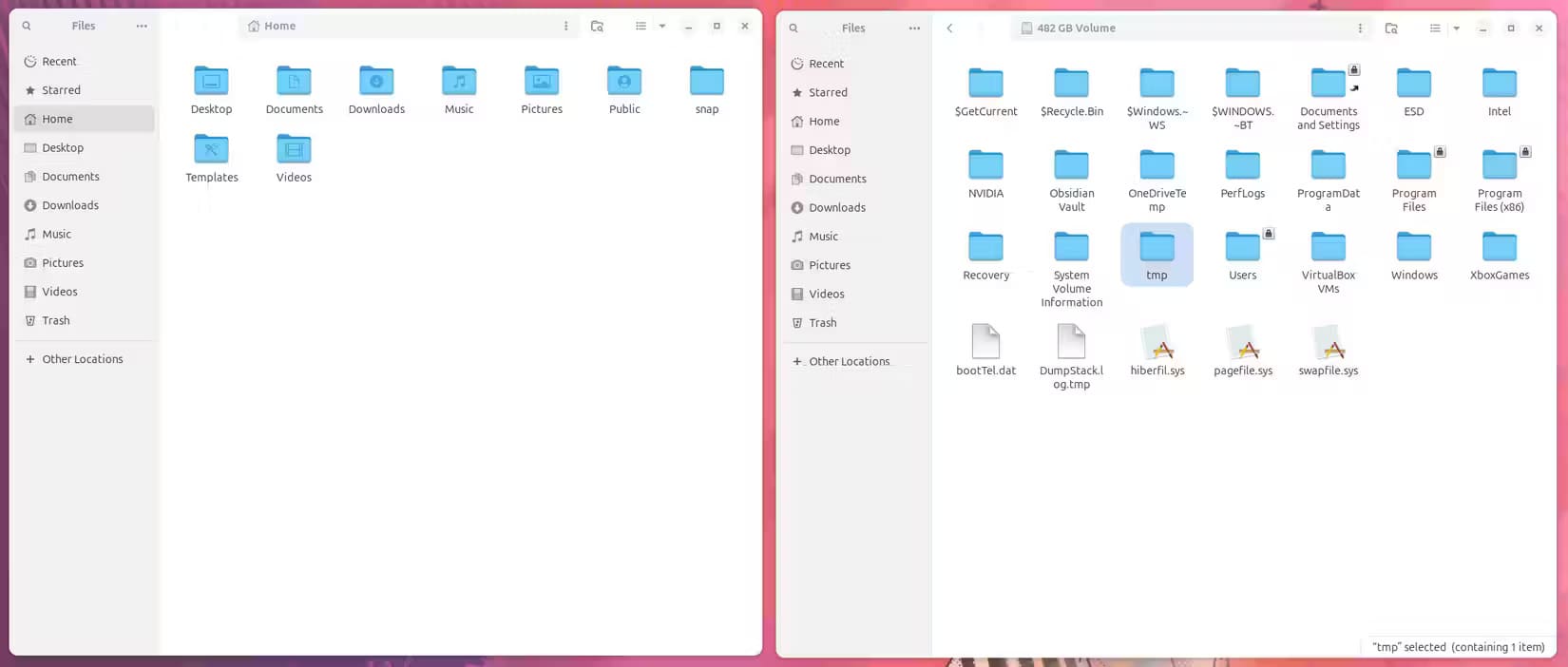The image size is (1568, 667).
Task: Select the hiberfil.sys file
Action: click(x=1157, y=350)
